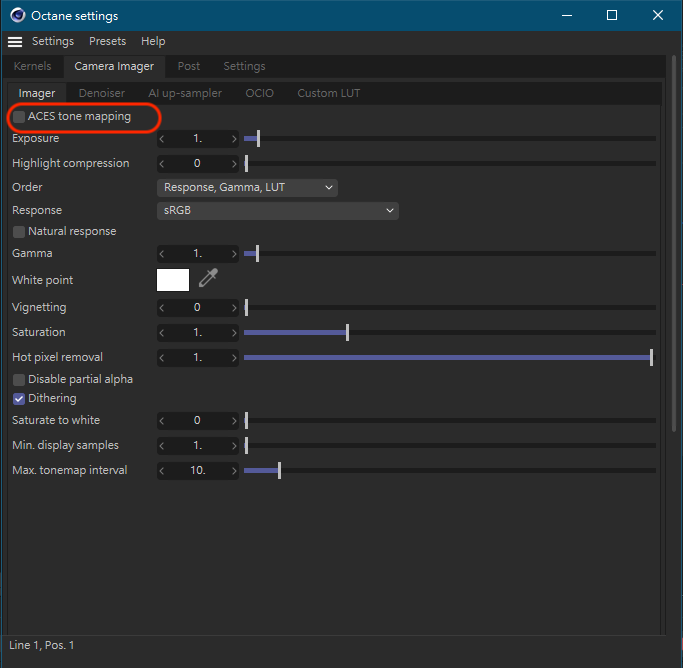Select the Custom LUT tab
683x668 pixels.
[328, 93]
